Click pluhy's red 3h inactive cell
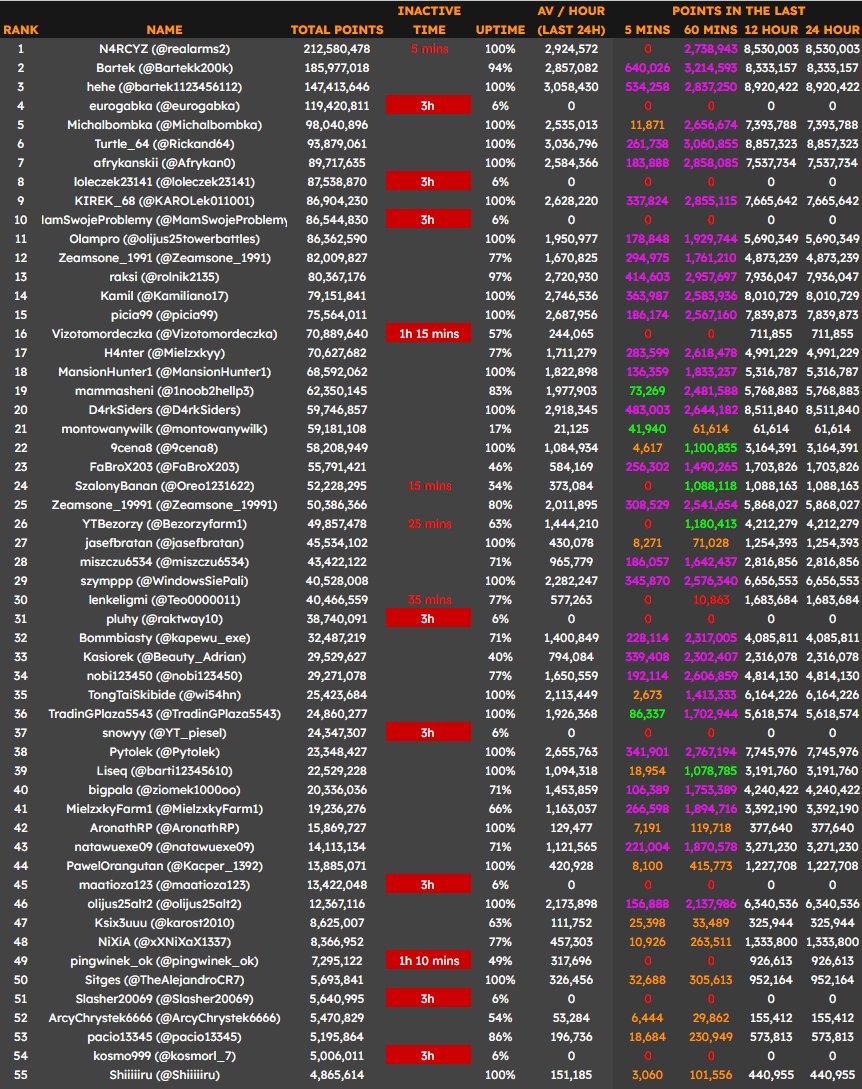Screen dimensions: 862x1089 click(x=428, y=619)
